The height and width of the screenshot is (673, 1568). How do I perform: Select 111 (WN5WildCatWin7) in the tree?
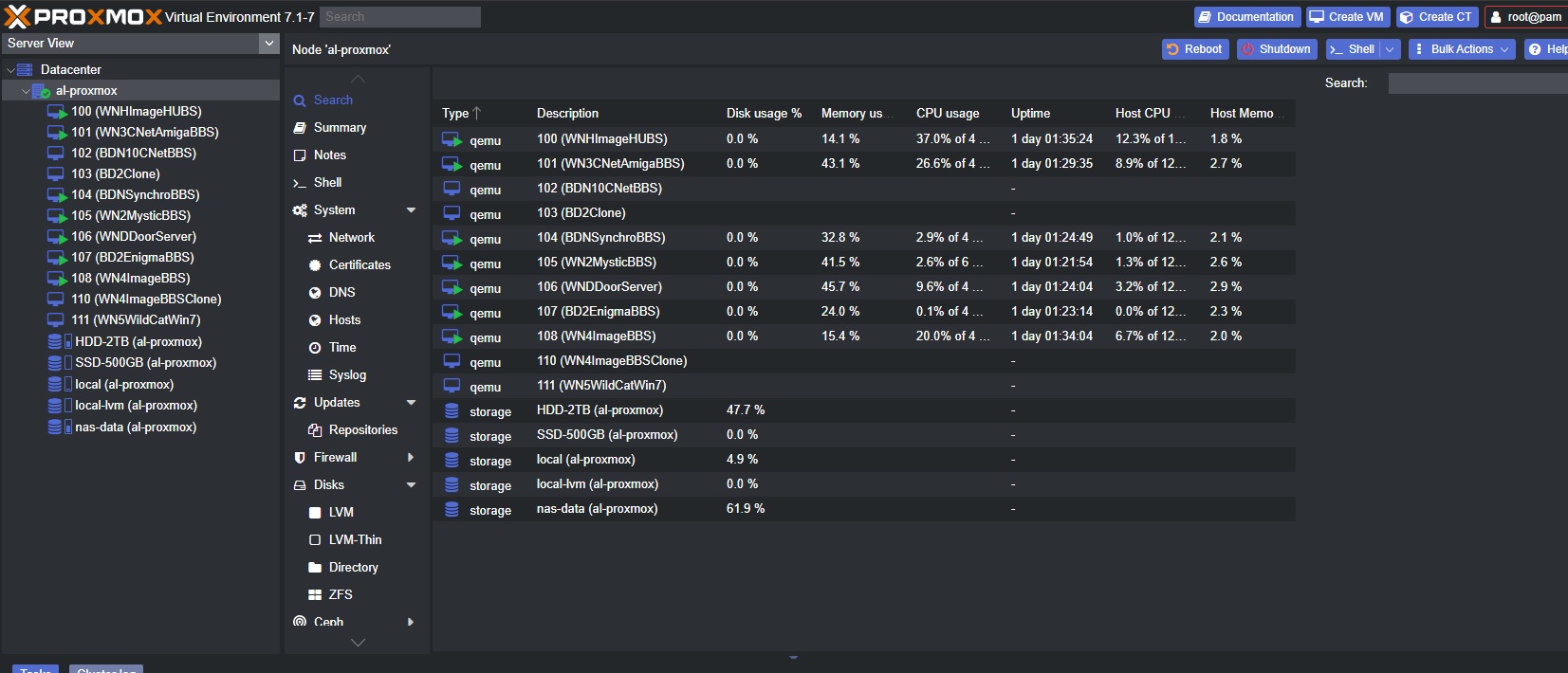click(x=137, y=320)
